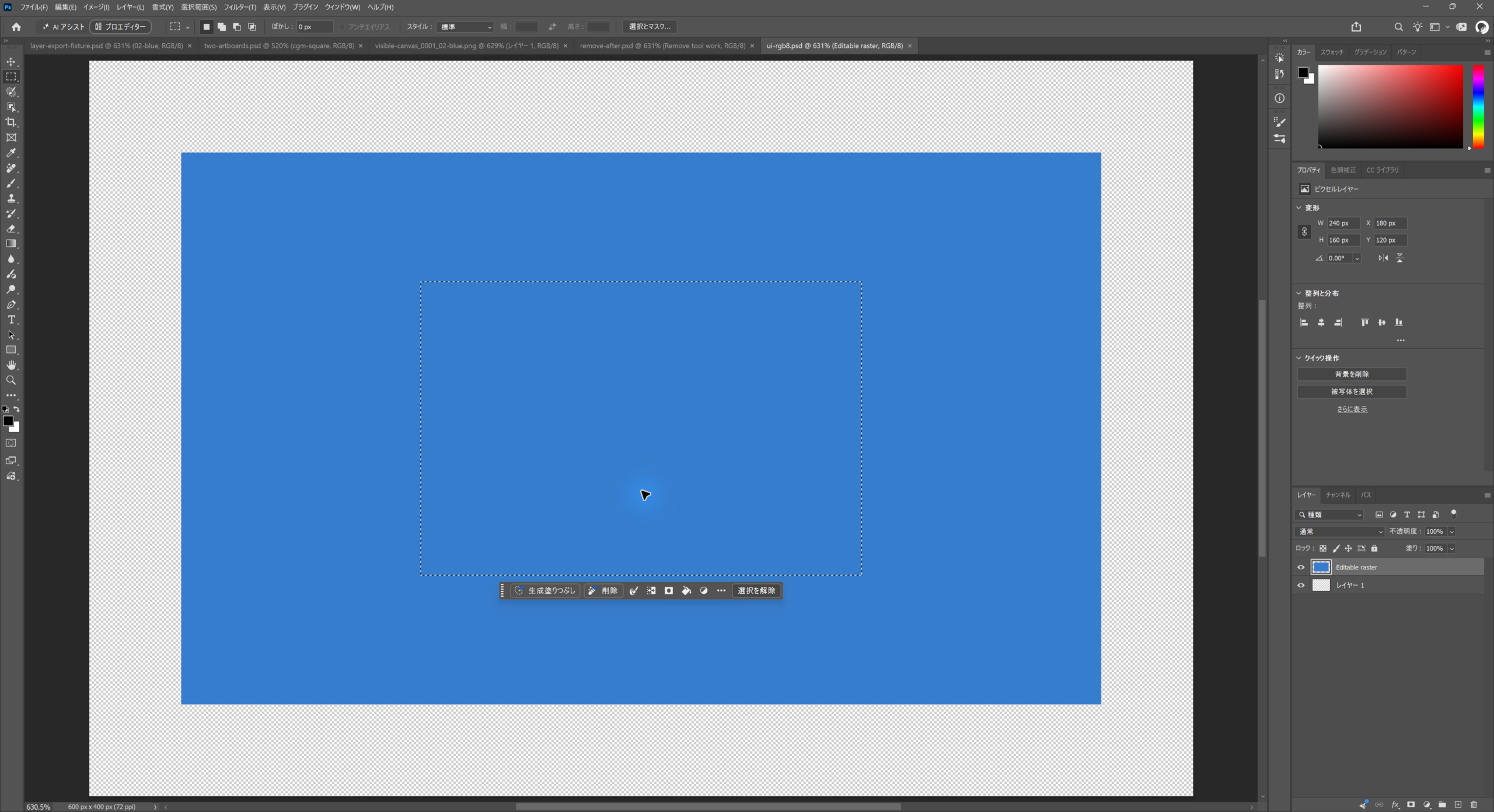Select the Zoom tool
Screen dimensions: 1494x812
point(11,380)
